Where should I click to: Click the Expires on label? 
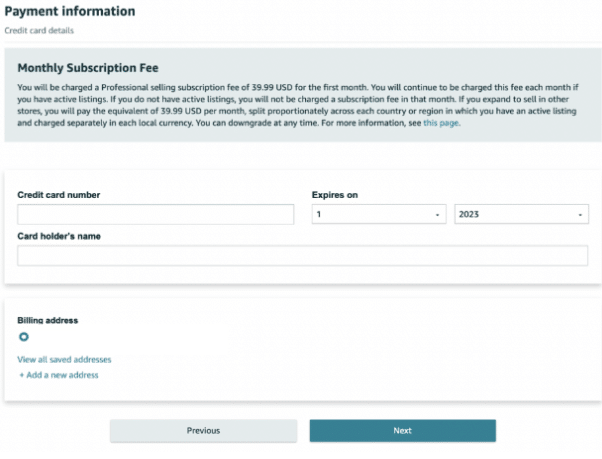(x=335, y=195)
